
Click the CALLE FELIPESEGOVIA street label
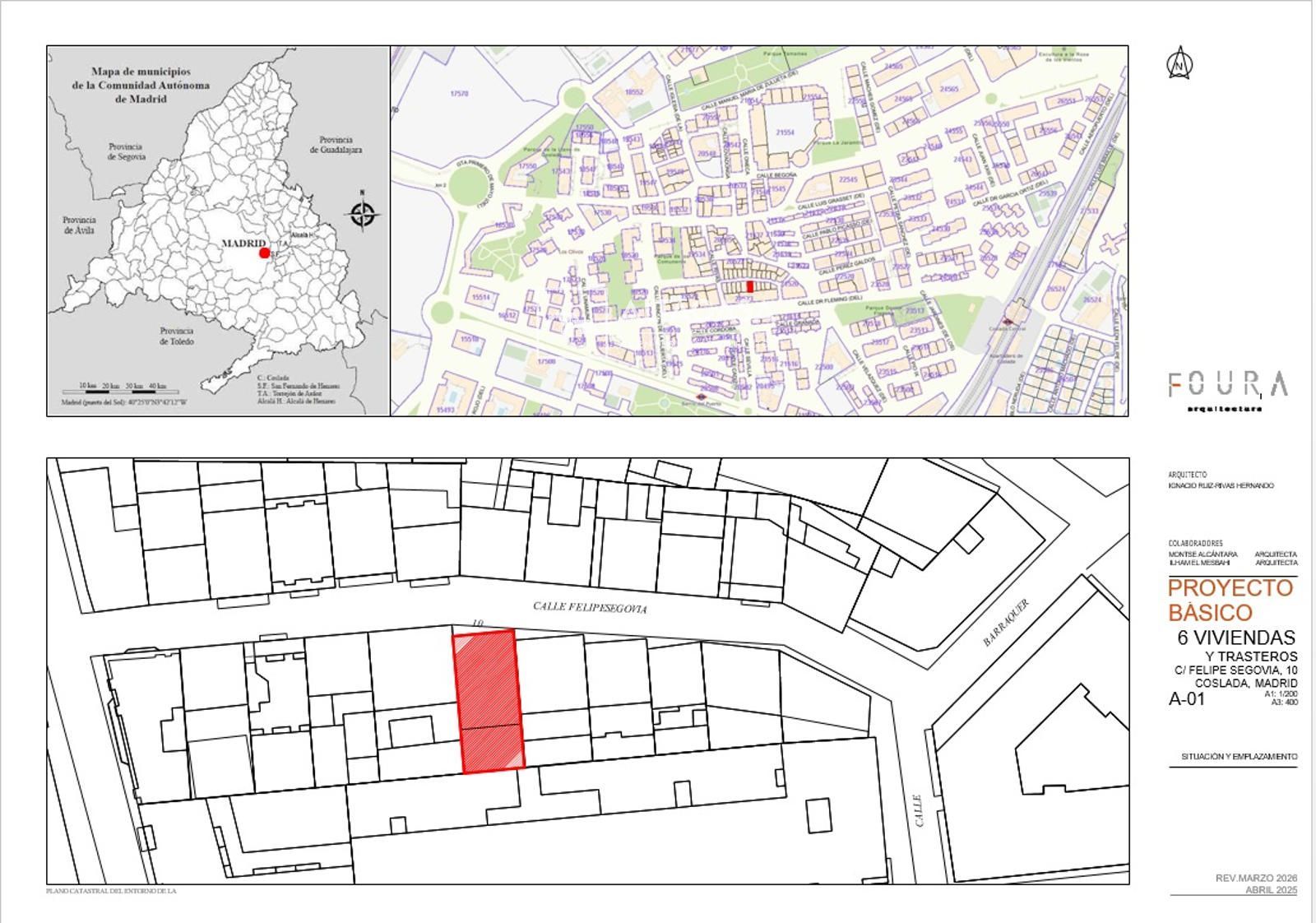pos(590,608)
